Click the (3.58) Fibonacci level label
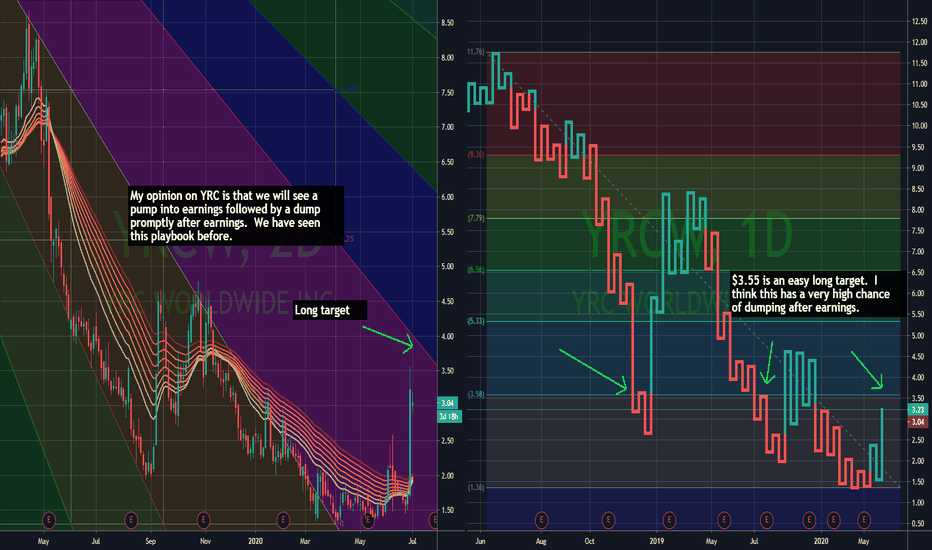Viewport: 932px width, 550px height. [476, 394]
